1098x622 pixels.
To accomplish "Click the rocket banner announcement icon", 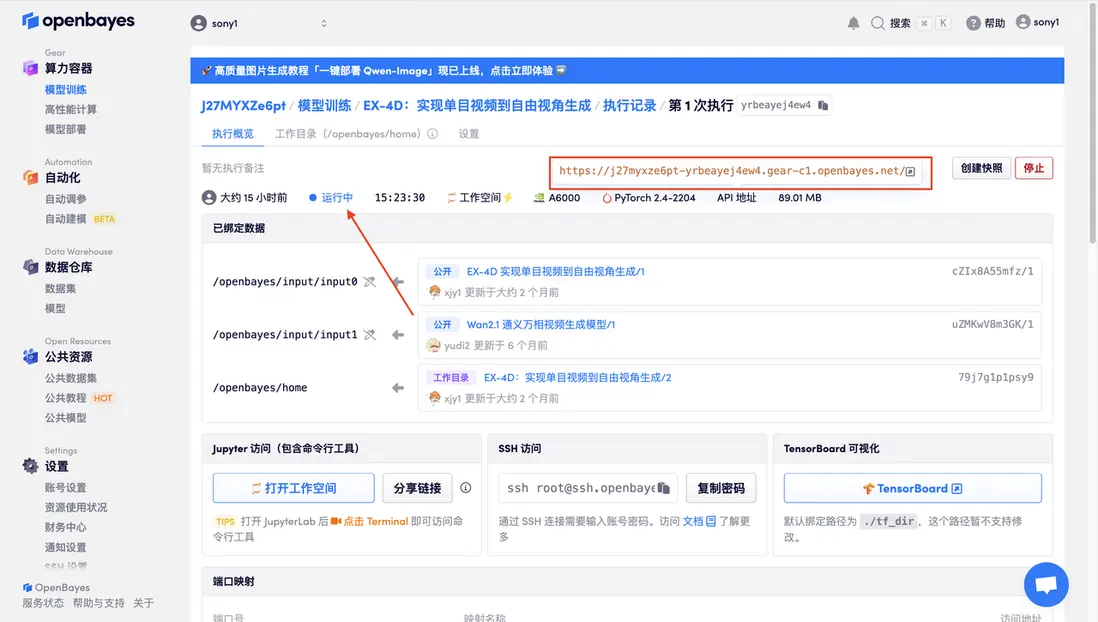I will click(x=206, y=71).
